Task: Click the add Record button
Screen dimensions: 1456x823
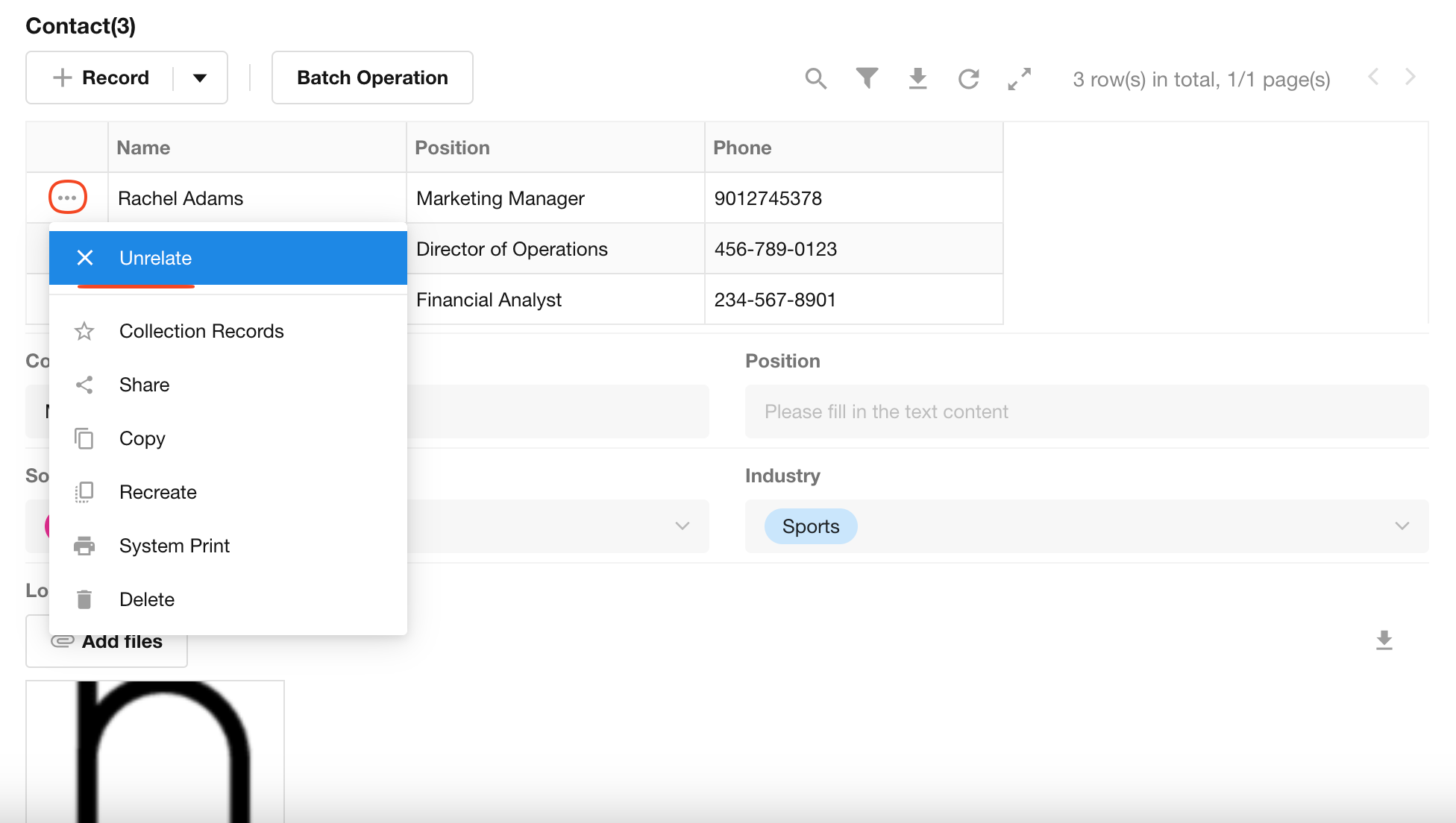Action: pos(101,78)
